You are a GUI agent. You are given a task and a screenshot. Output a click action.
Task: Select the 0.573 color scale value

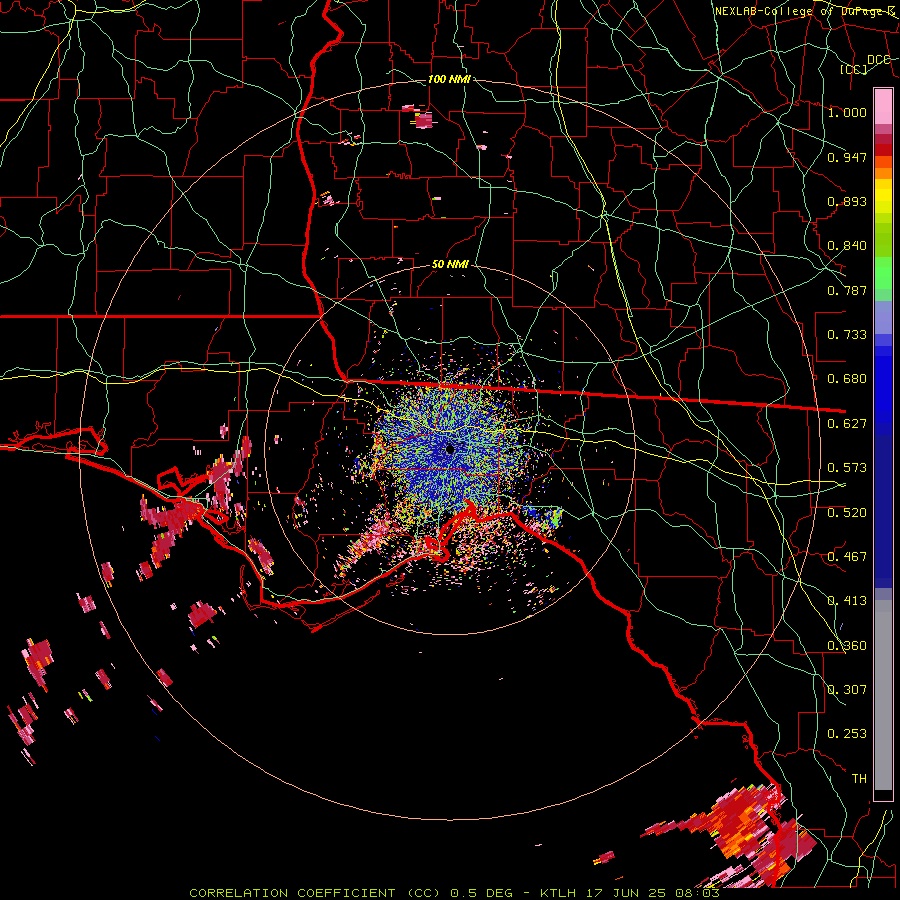pos(847,468)
